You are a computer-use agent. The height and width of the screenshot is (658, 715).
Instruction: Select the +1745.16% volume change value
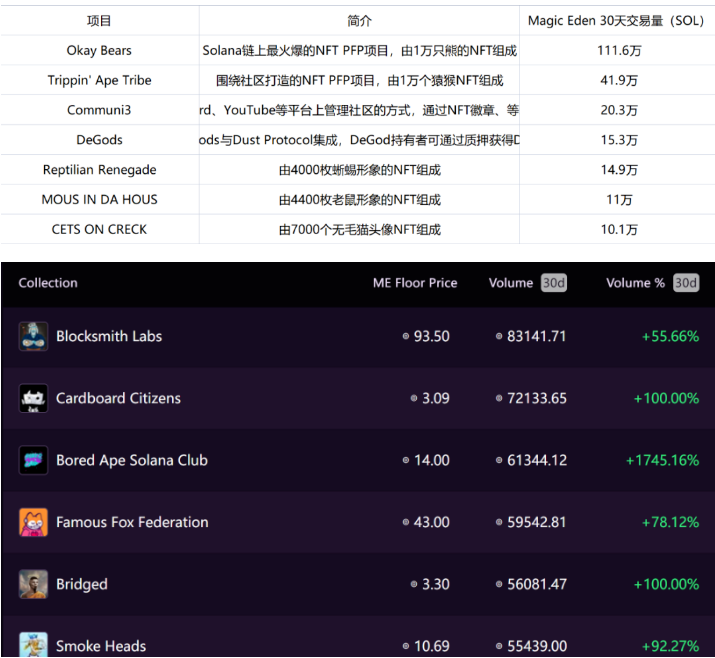click(x=662, y=460)
